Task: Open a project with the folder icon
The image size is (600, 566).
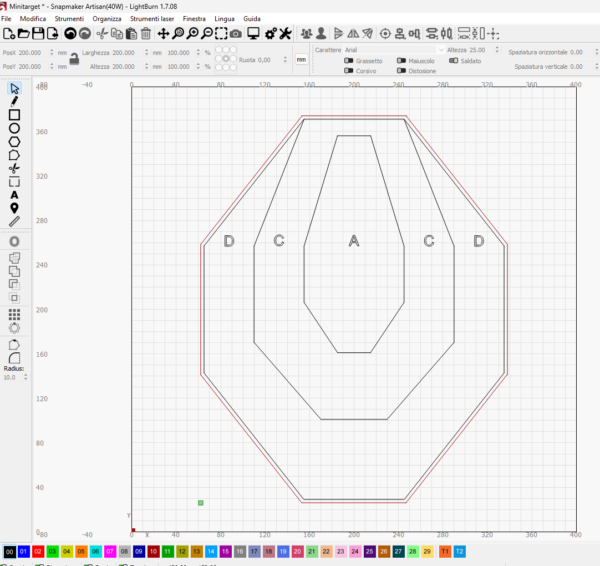Action: point(23,34)
